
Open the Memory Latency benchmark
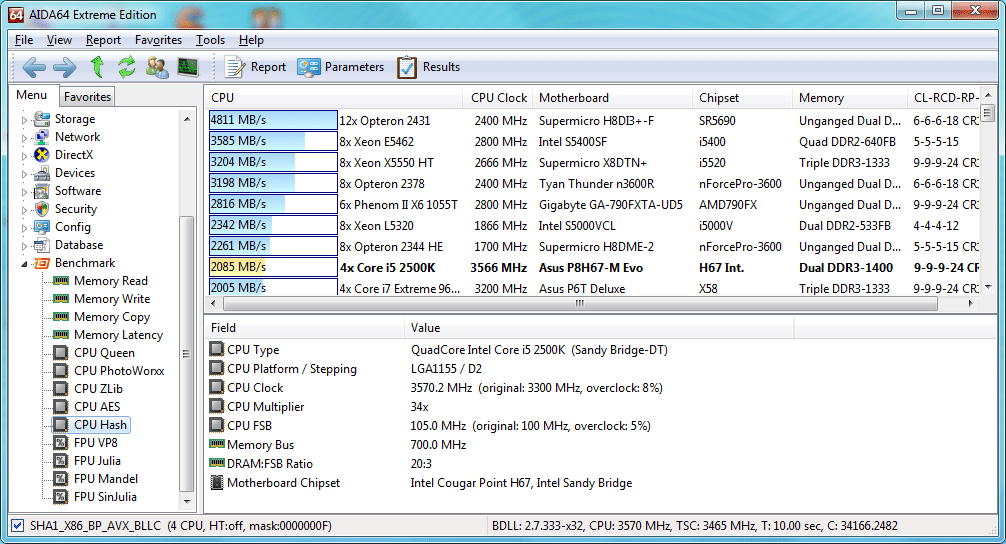(x=118, y=335)
